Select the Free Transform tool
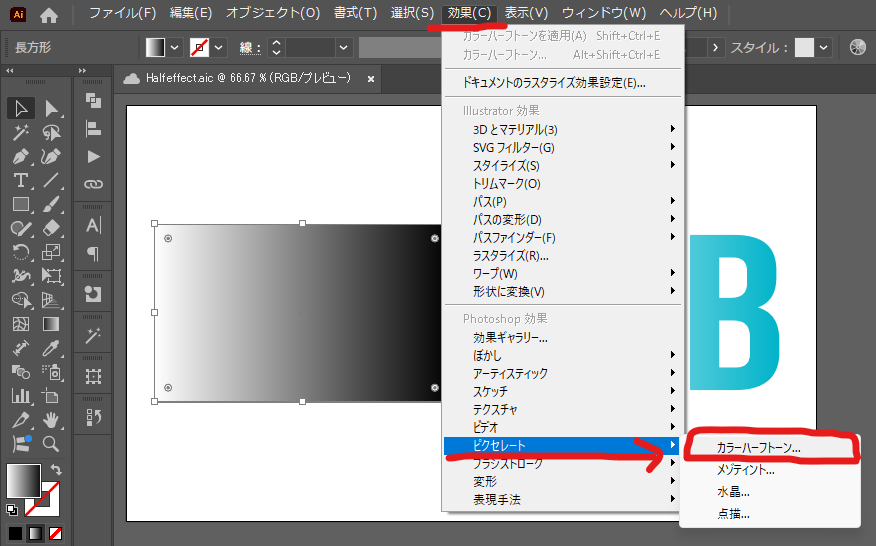Image resolution: width=876 pixels, height=546 pixels. (x=51, y=276)
